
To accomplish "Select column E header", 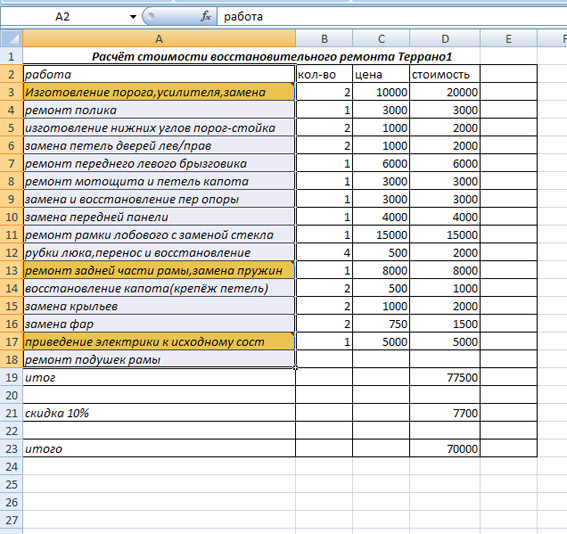I will coord(508,38).
